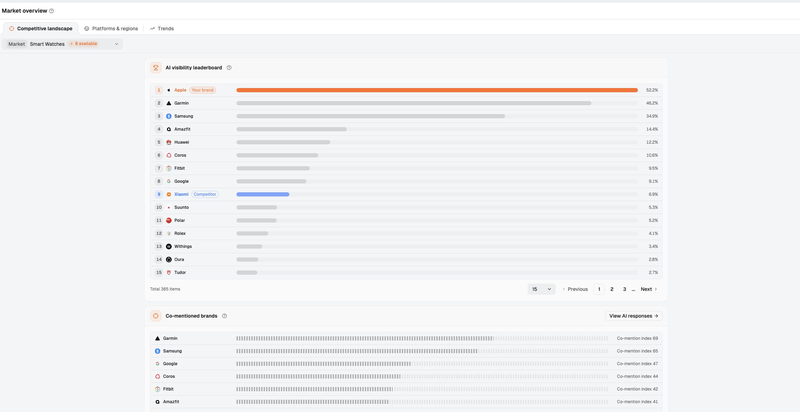Click the Total 365 items text
Viewport: 800px width, 412px height.
(165, 289)
